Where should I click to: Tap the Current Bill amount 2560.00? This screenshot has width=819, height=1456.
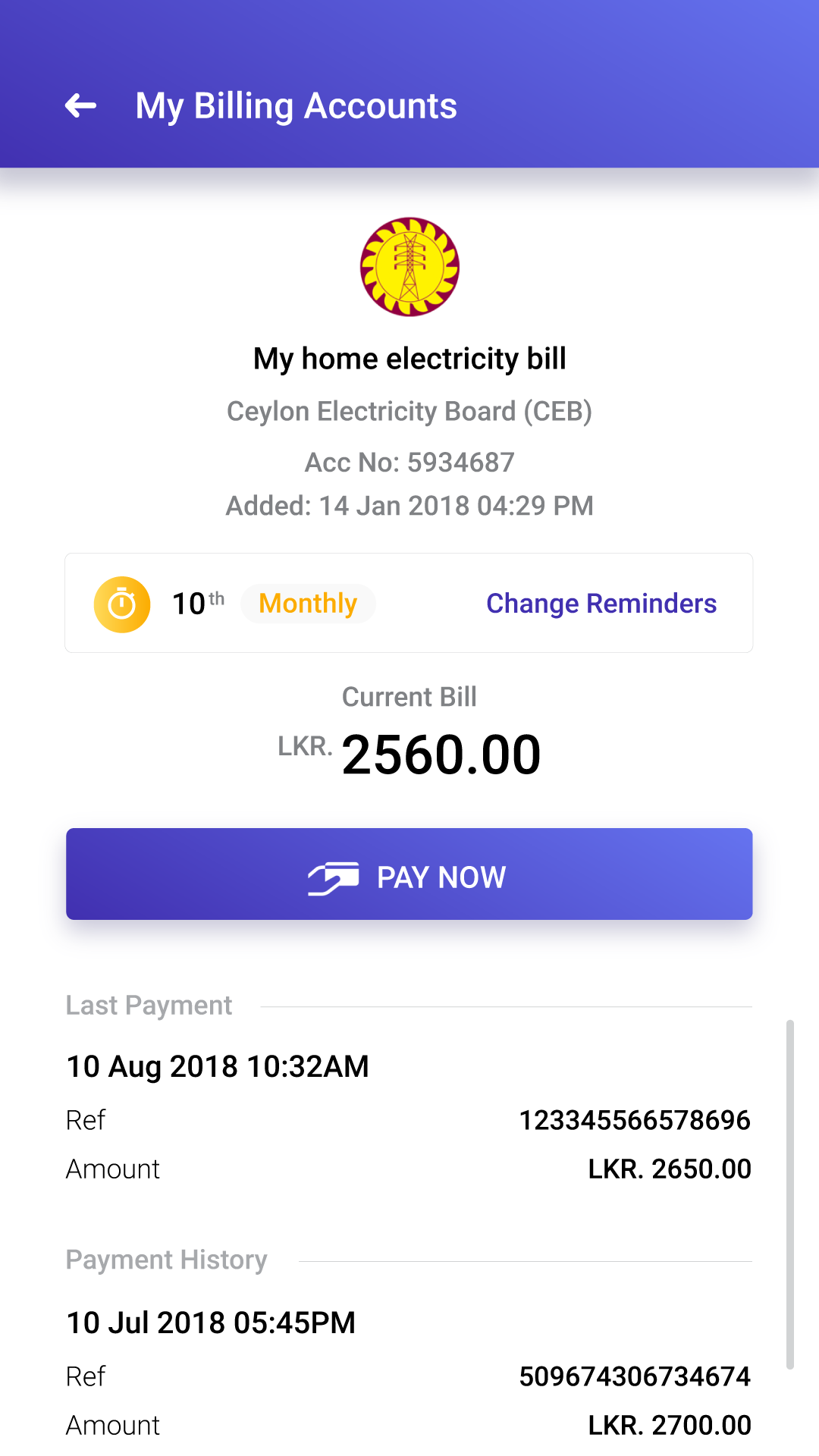click(441, 755)
